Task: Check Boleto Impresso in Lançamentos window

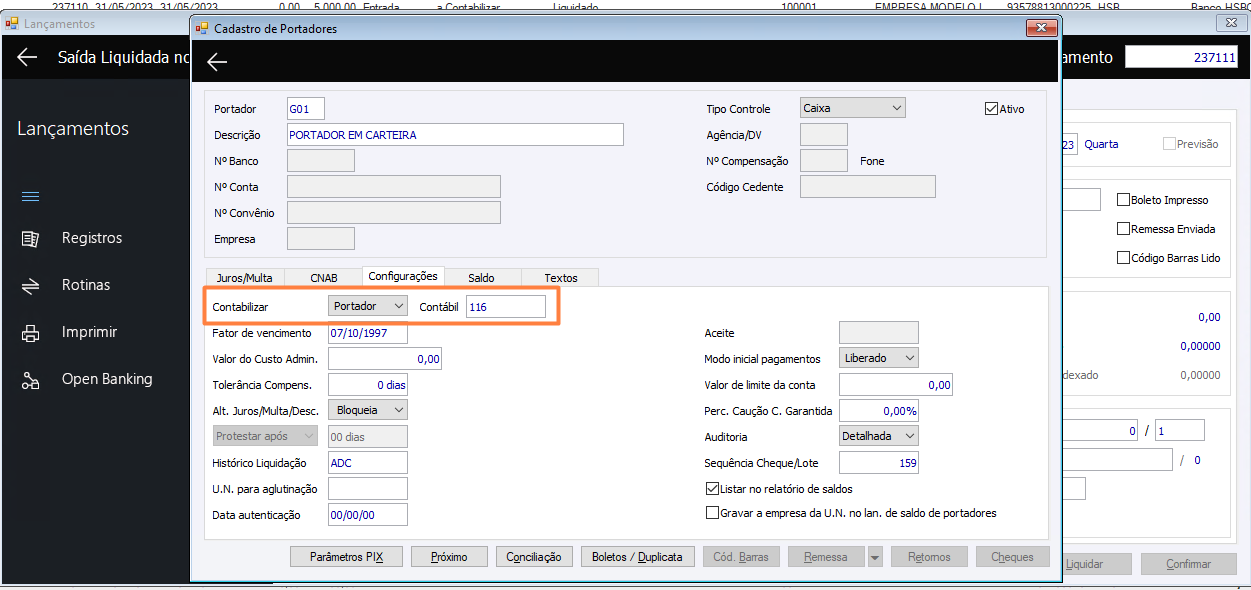Action: point(1123,200)
